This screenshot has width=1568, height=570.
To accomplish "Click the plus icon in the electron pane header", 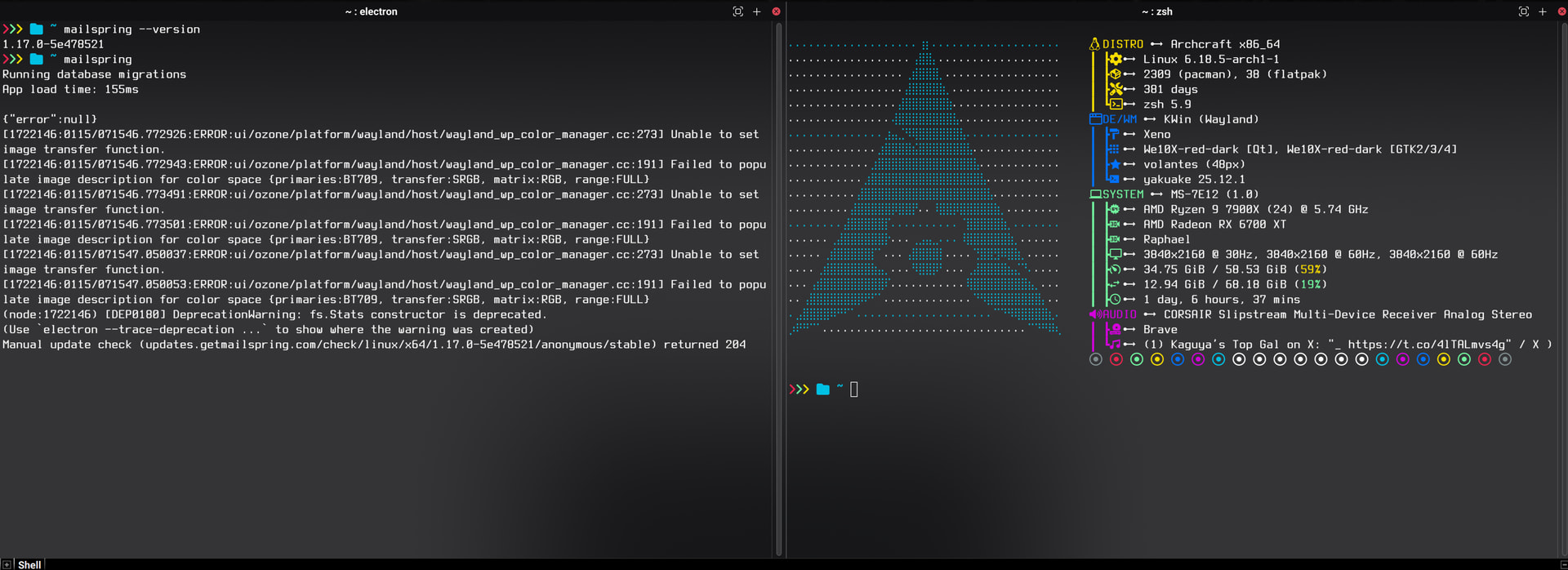I will (756, 11).
